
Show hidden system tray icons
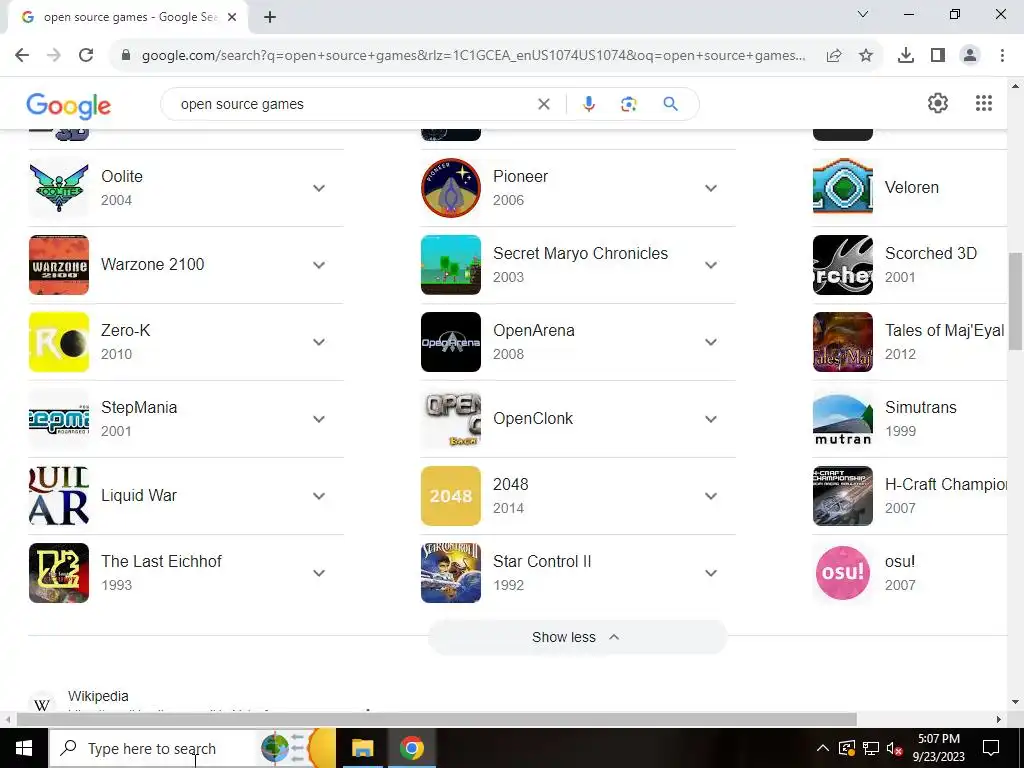click(823, 748)
